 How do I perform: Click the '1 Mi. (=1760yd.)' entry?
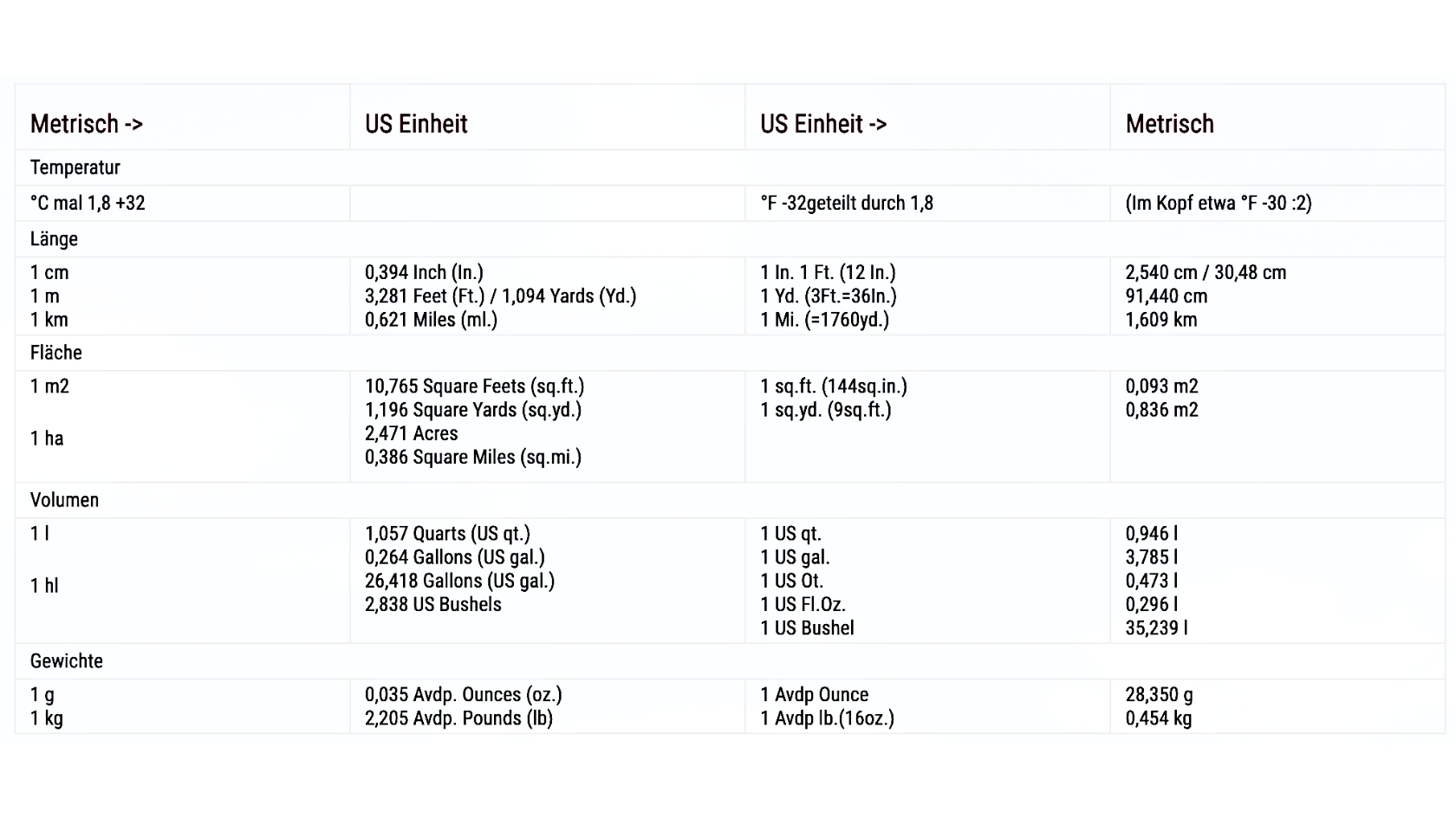[x=824, y=319]
